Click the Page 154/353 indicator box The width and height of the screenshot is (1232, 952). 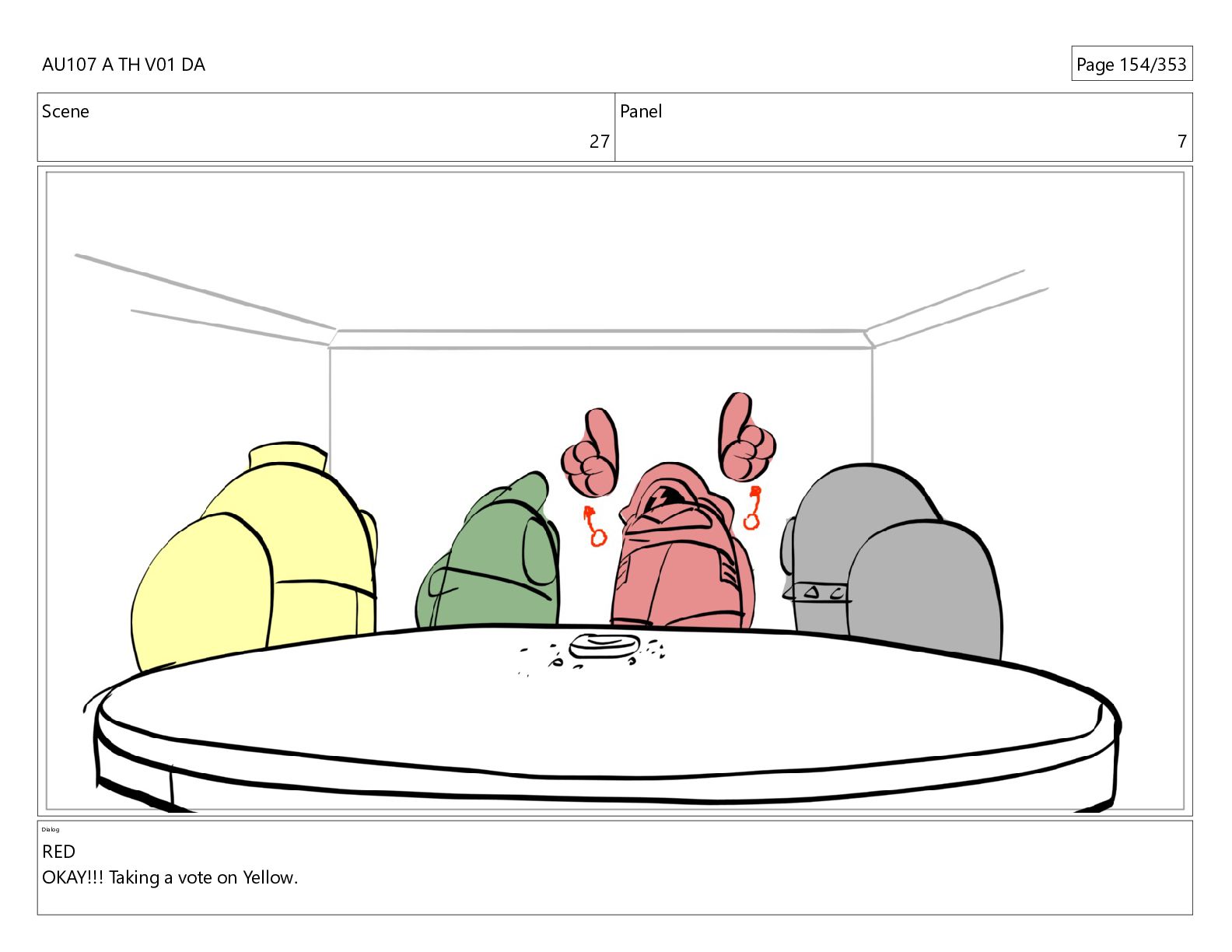point(1131,64)
